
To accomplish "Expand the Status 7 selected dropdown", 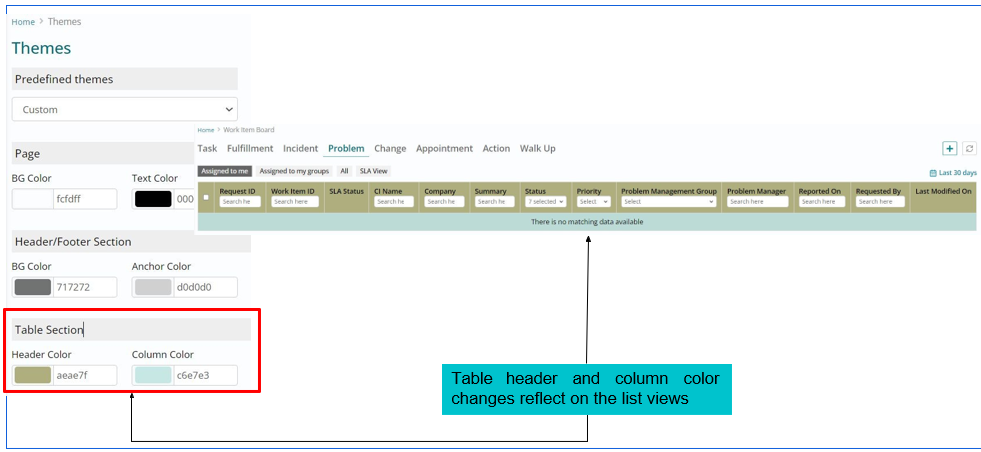I will 546,202.
